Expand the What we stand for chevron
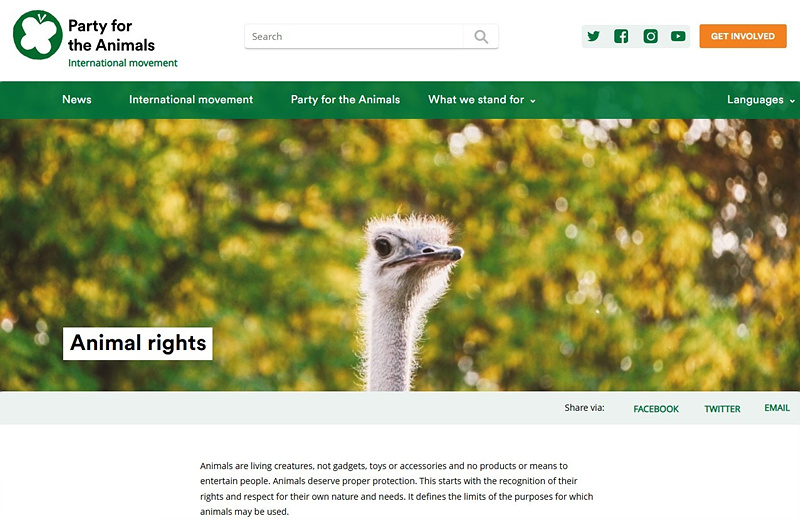Viewport: 800px width, 520px height. click(x=533, y=101)
